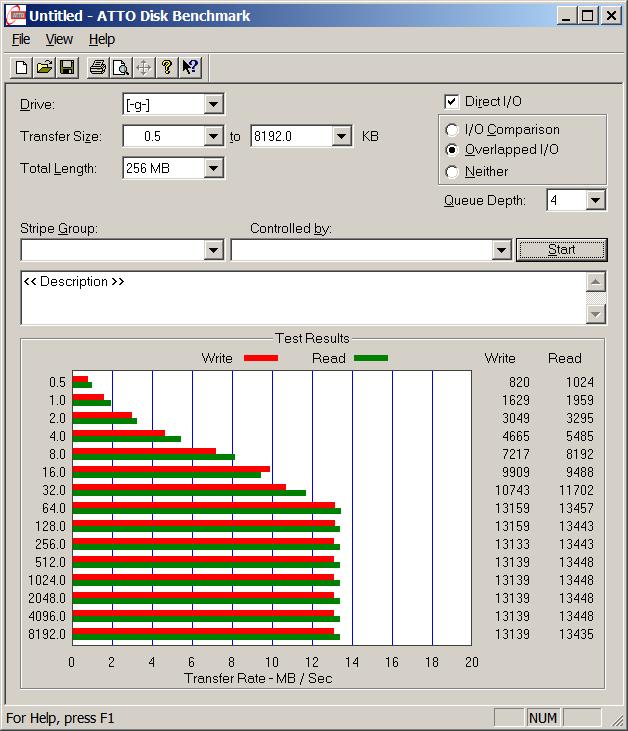Image resolution: width=628 pixels, height=731 pixels.
Task: Select the I/O Comparison radio button
Action: [452, 130]
